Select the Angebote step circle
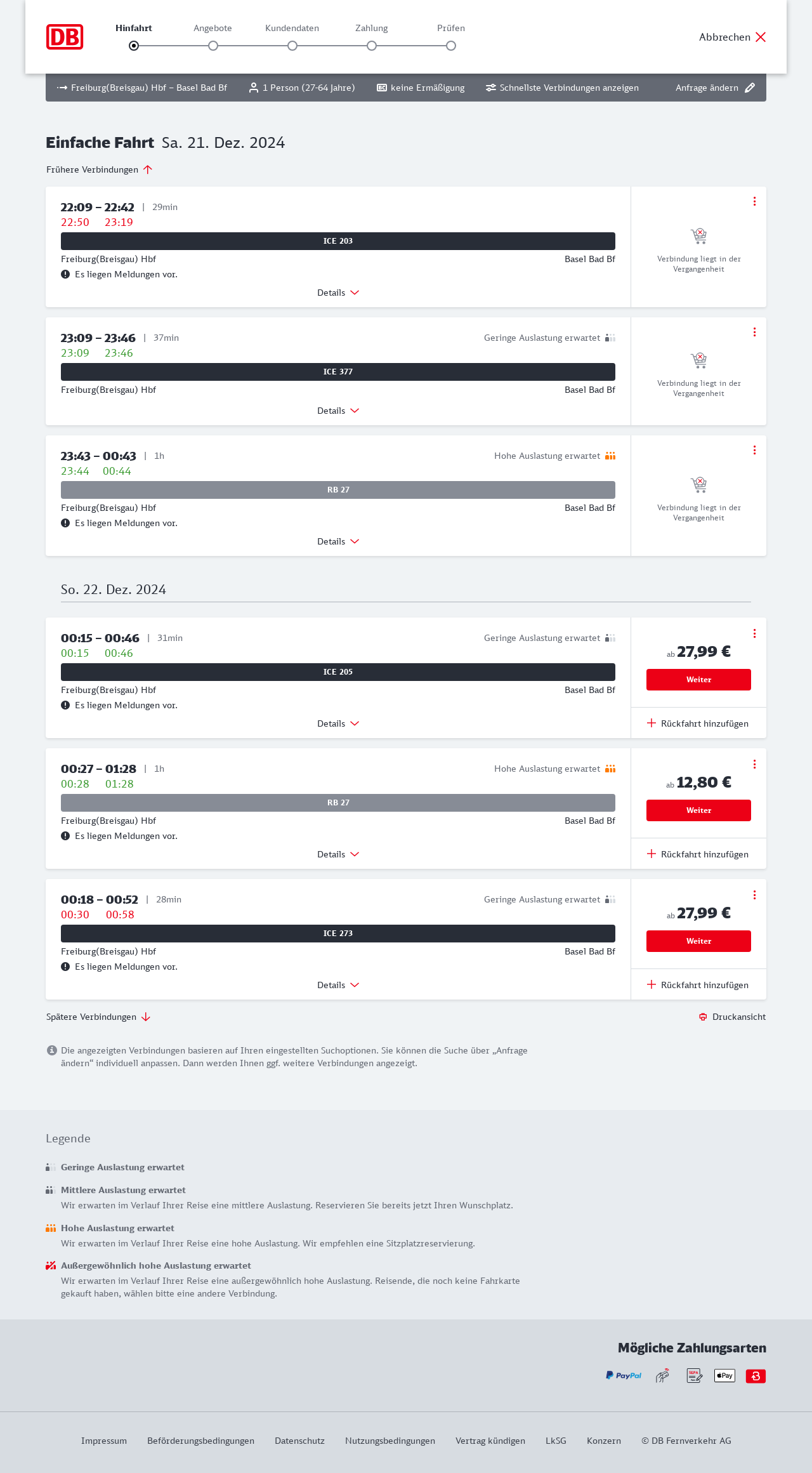Image resolution: width=812 pixels, height=1473 pixels. 213,46
